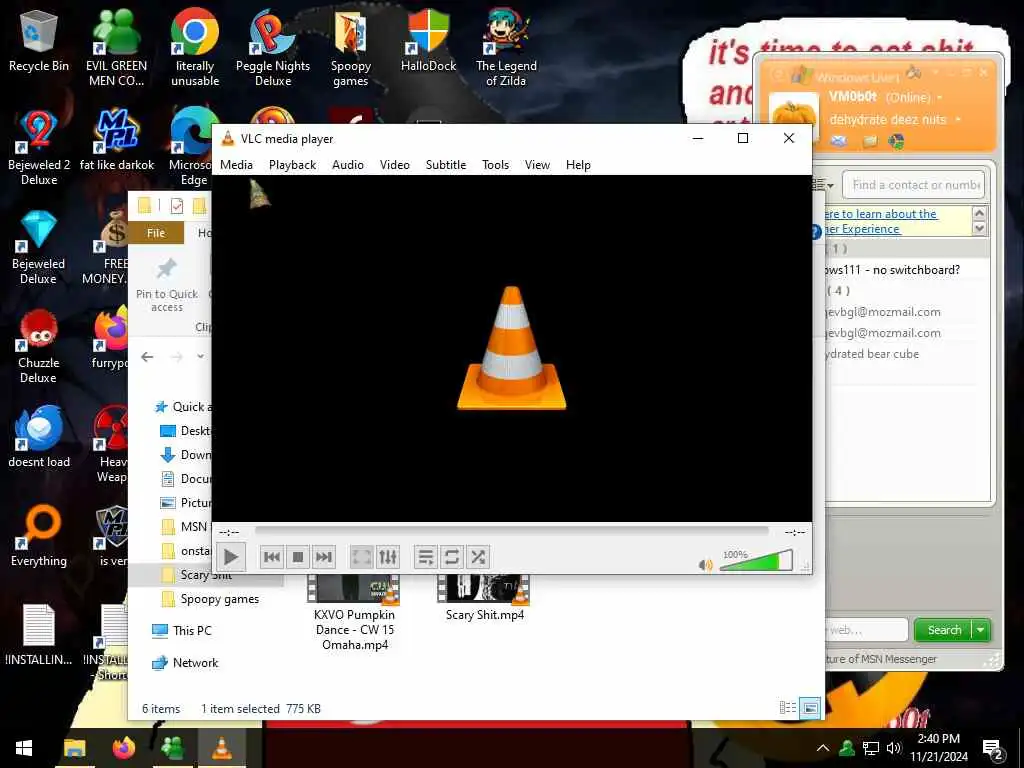1024x768 pixels.
Task: Mute audio via VLC speaker icon
Action: [x=705, y=565]
